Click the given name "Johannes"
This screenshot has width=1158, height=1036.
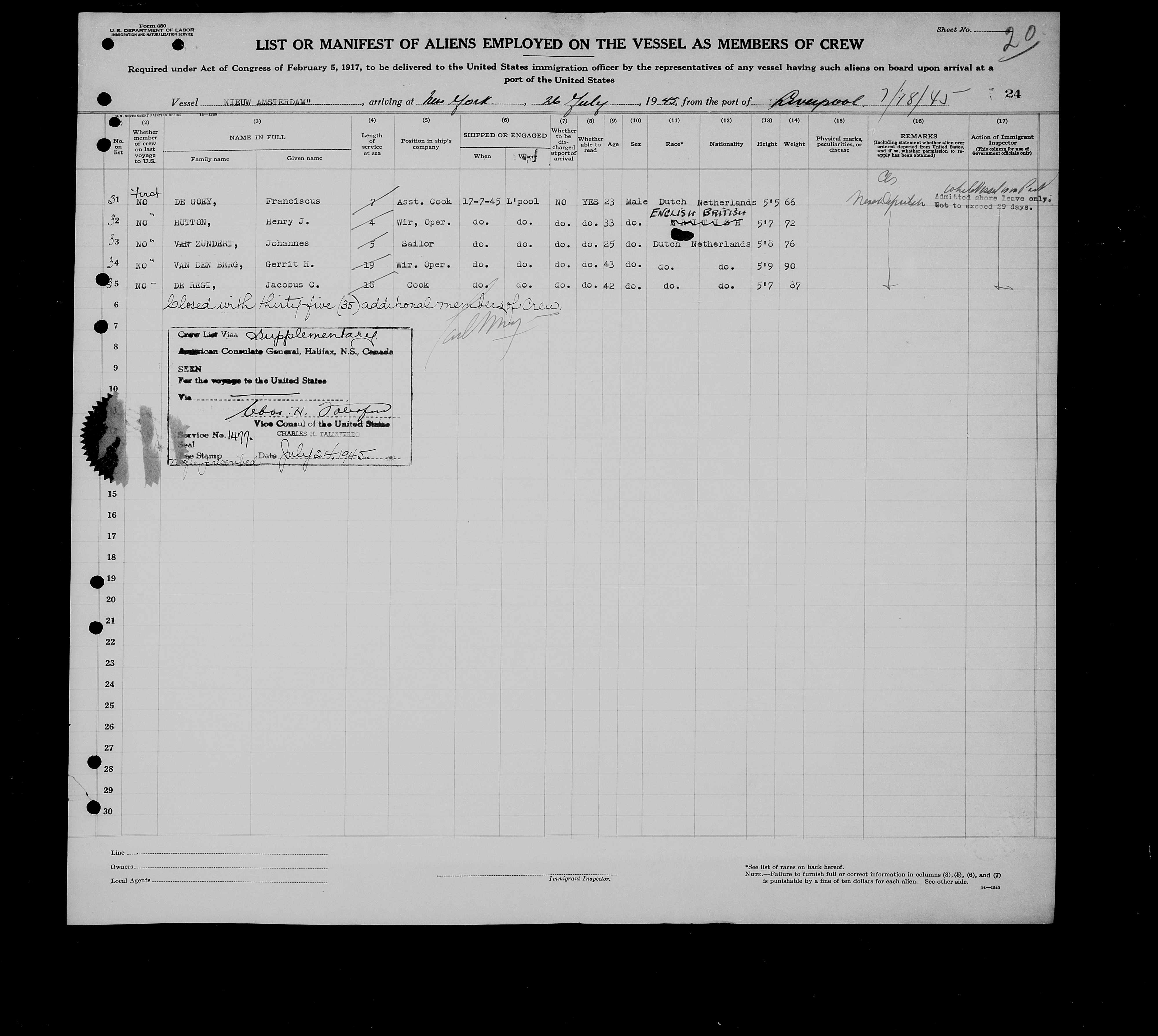click(287, 244)
